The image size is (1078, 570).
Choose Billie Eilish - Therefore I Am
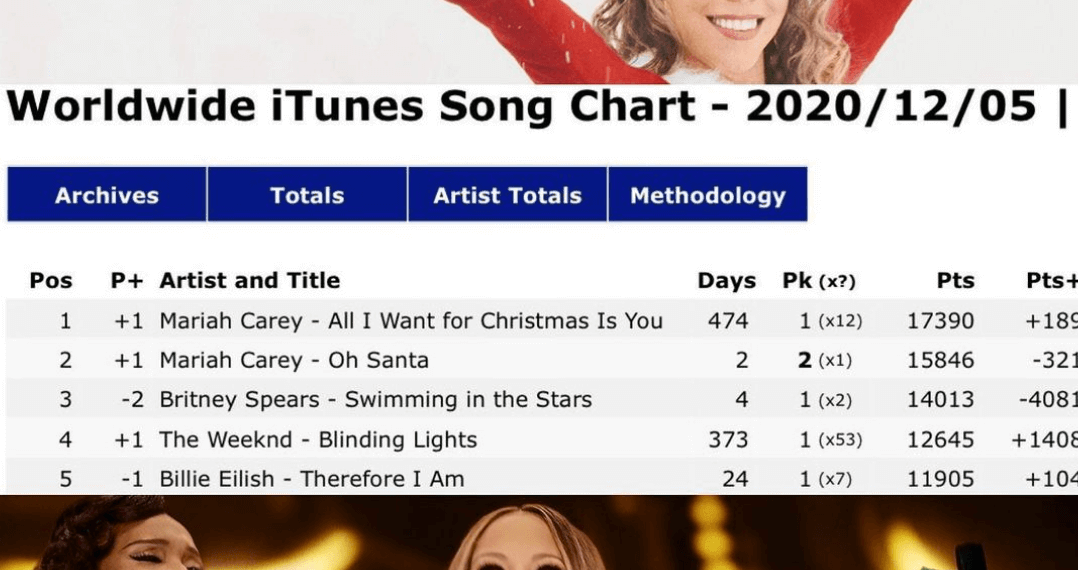(312, 479)
